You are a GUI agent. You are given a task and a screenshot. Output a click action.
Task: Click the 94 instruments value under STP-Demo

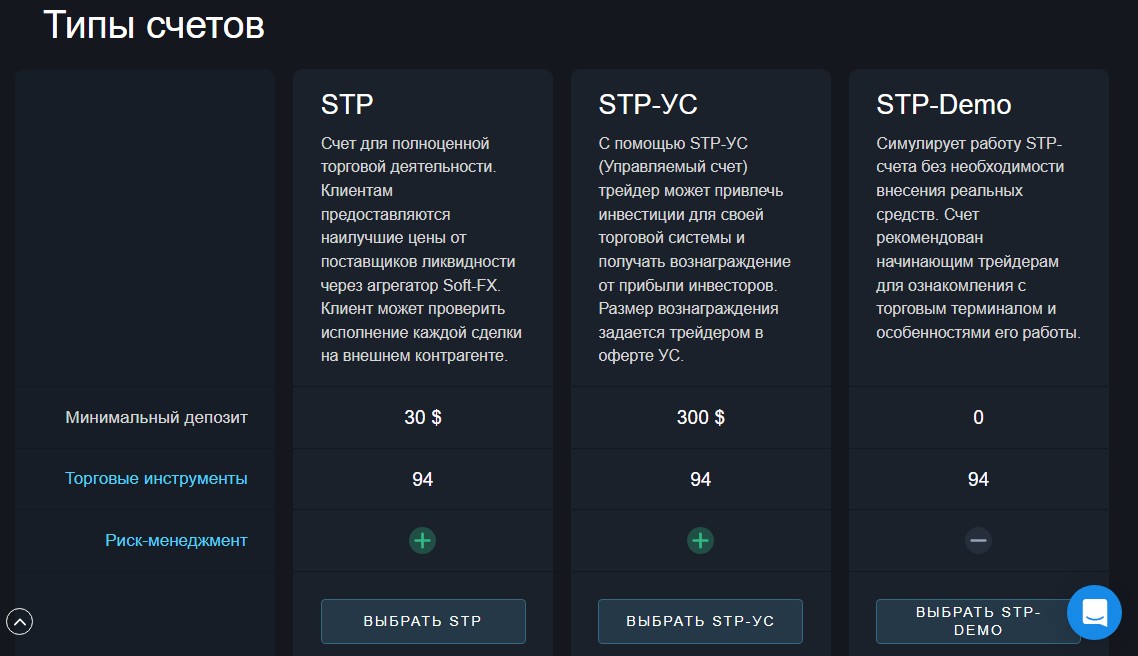tap(978, 480)
